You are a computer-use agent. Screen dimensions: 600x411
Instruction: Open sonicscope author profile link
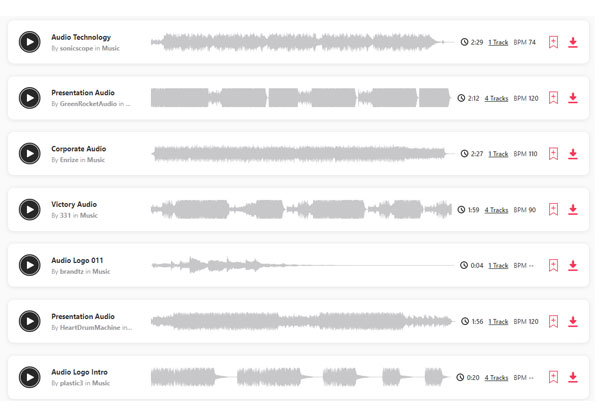tap(76, 48)
